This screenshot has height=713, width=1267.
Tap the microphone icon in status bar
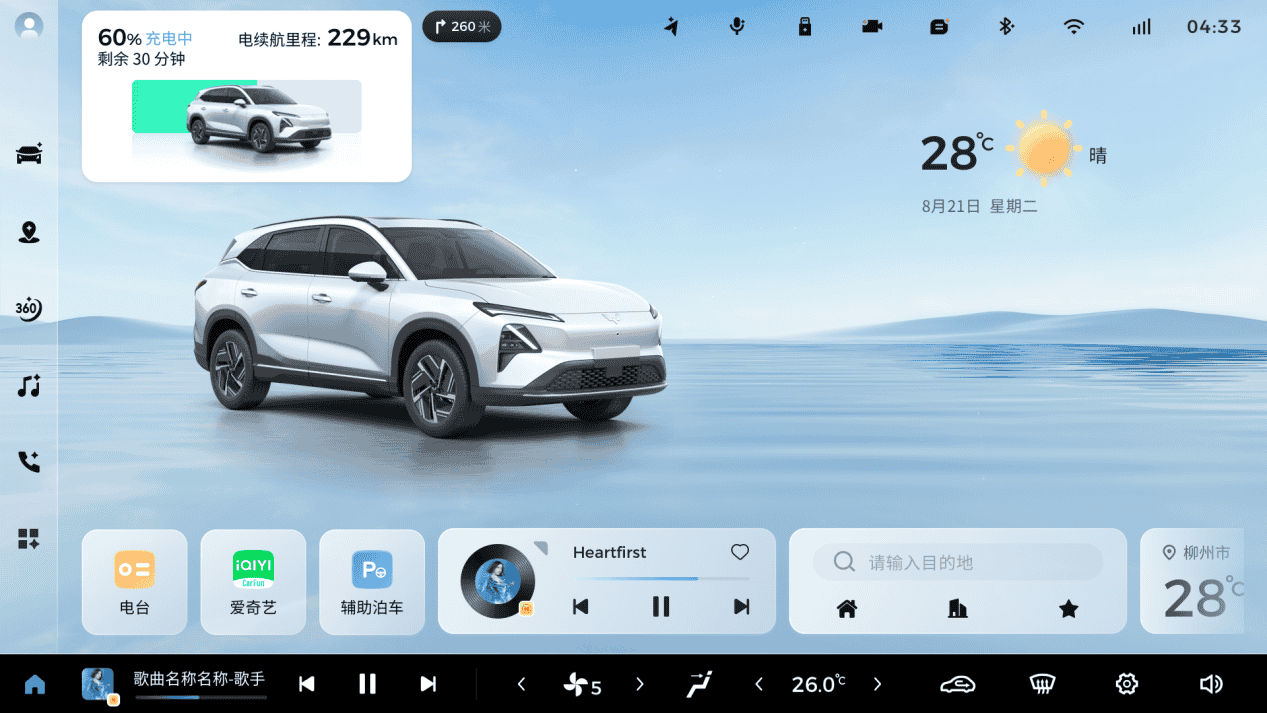(x=737, y=27)
